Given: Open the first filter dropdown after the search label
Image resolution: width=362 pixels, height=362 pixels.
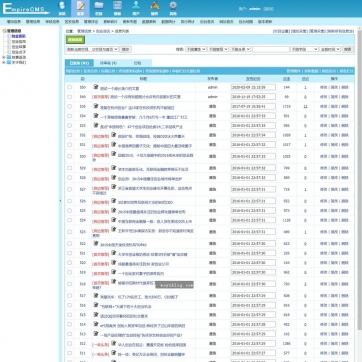Looking at the screenshot, I should [x=196, y=49].
